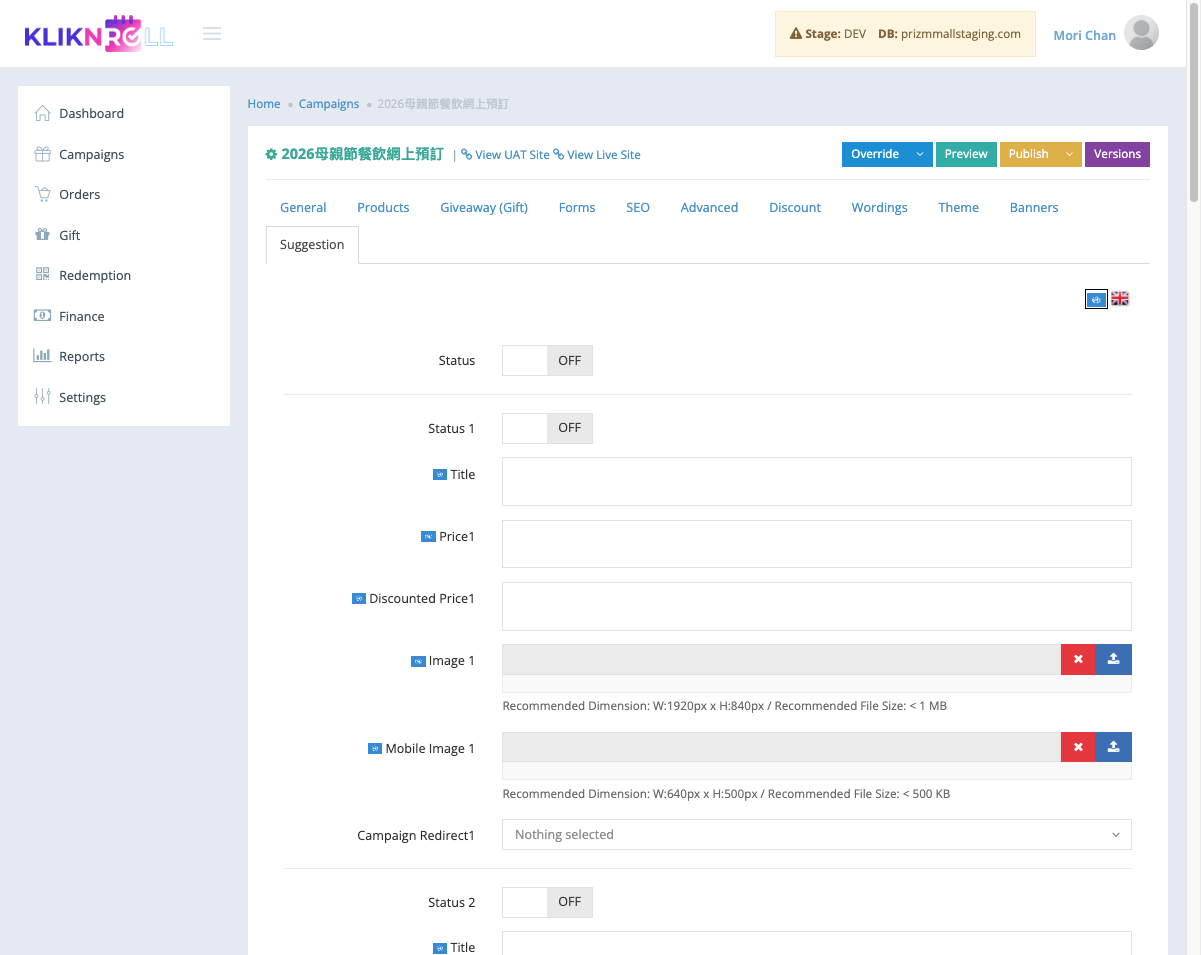Click the Image 1 file path field
Image resolution: width=1201 pixels, height=955 pixels.
click(781, 660)
